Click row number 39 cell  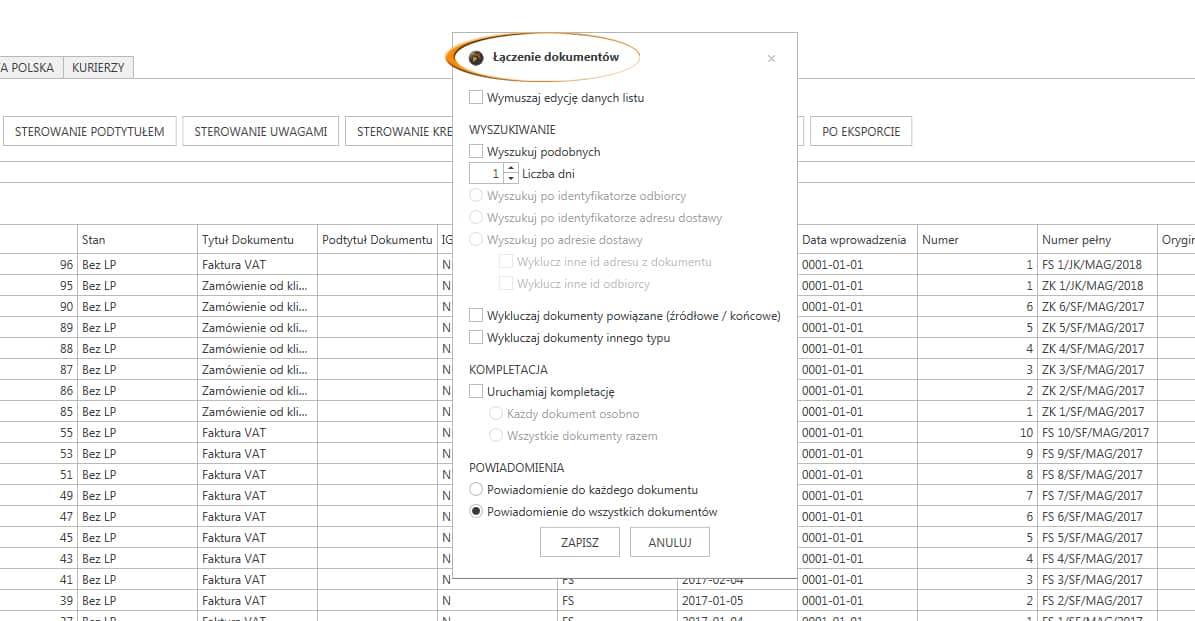pos(38,600)
